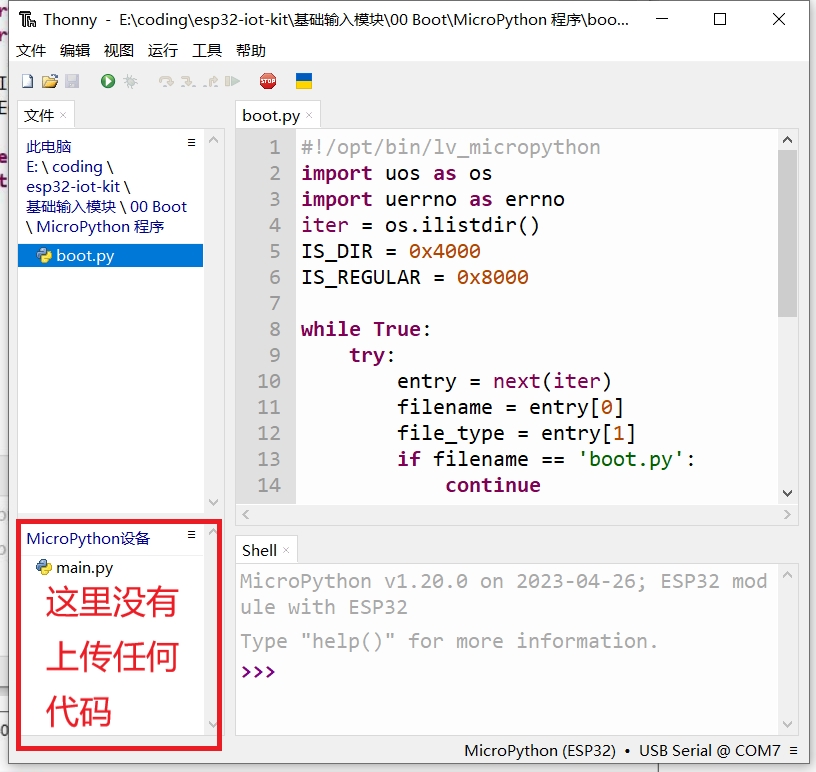Click the grayed-out Save disk icon
Screen dimensions: 816x772
pyautogui.click(x=69, y=81)
